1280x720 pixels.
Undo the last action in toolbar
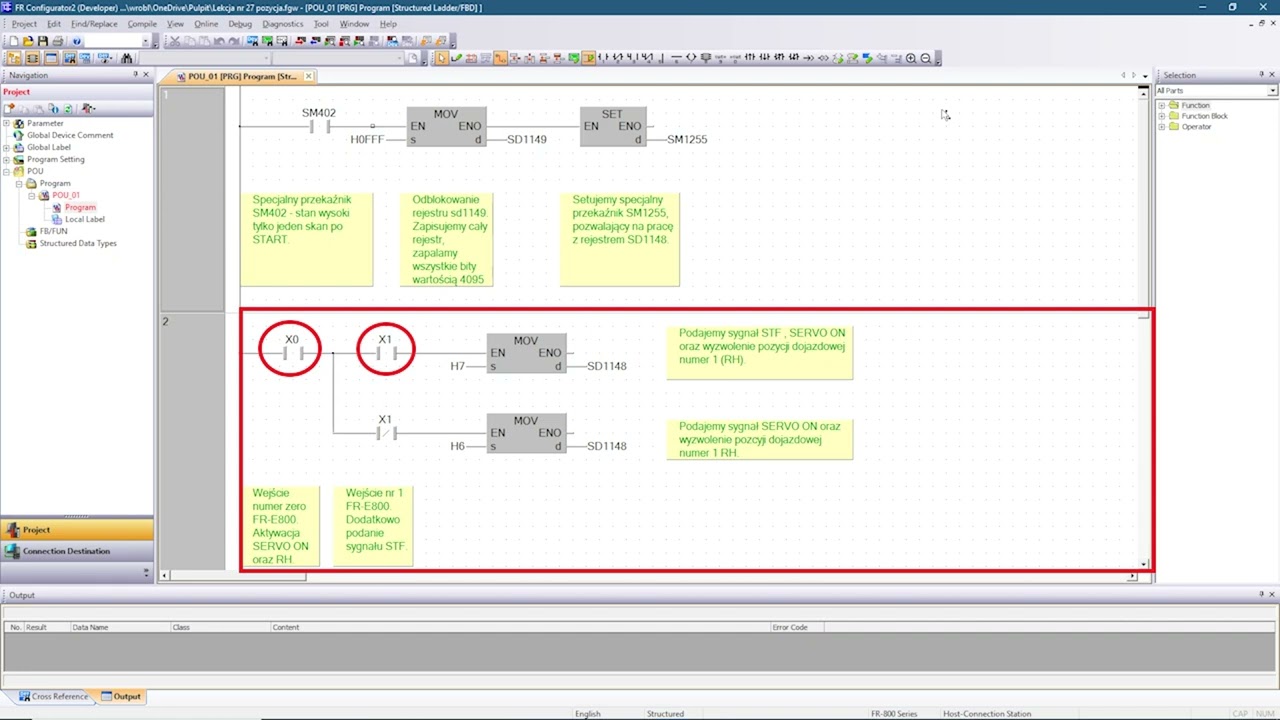tap(219, 41)
